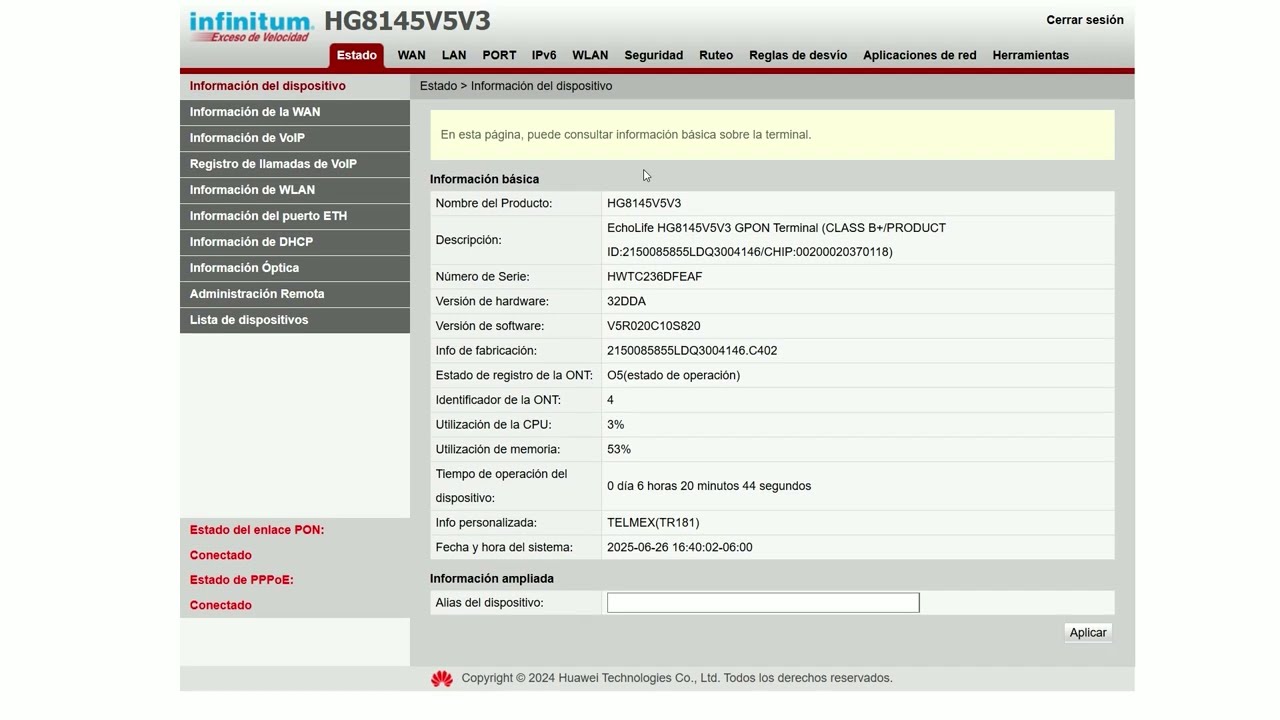
Task: Click CPU utilization value 3%
Action: 615,425
